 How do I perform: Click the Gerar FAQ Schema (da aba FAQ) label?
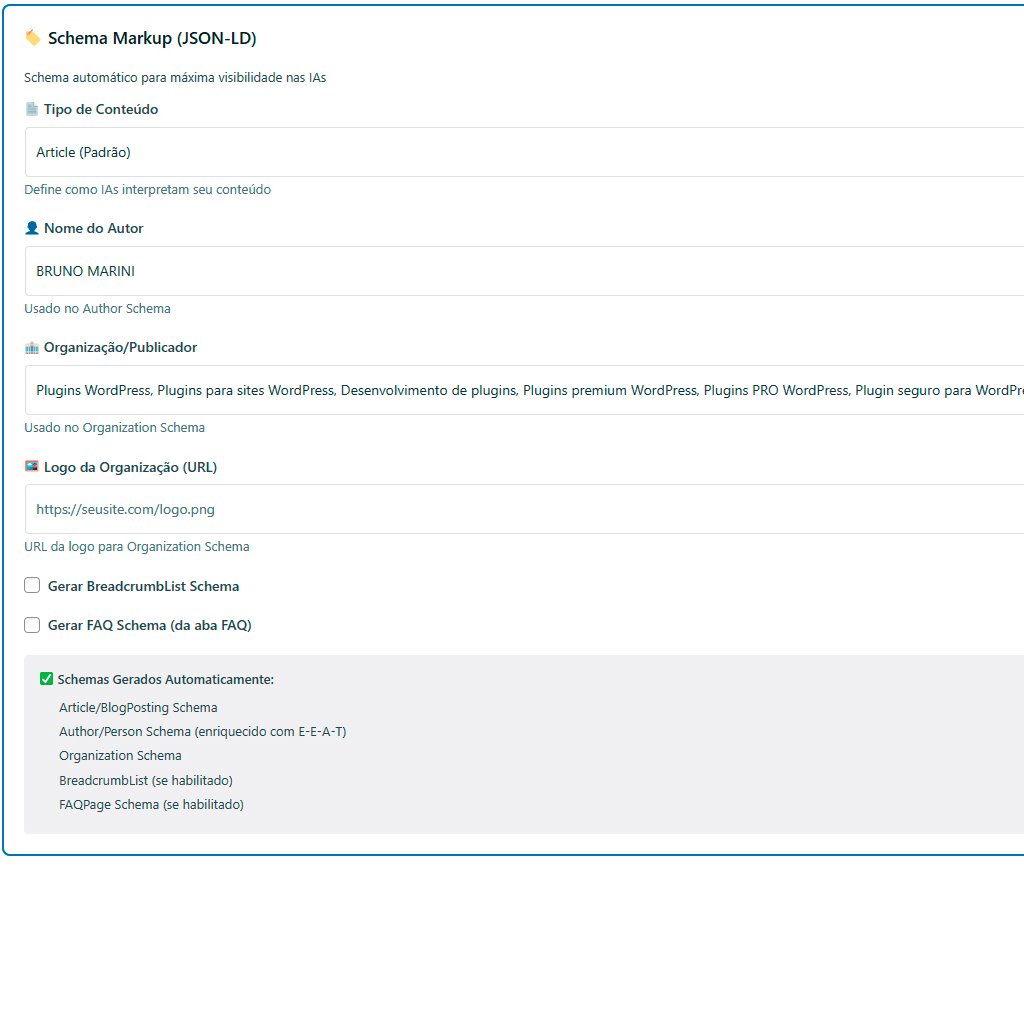[x=149, y=625]
